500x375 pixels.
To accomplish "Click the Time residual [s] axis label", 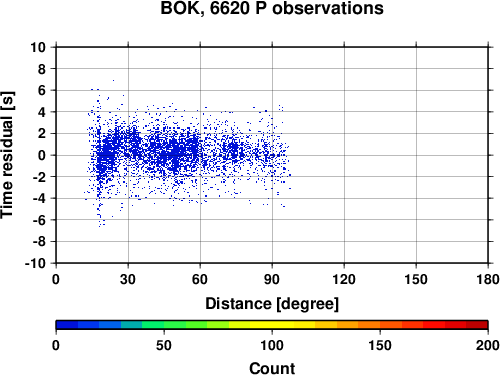I will coord(7,155).
